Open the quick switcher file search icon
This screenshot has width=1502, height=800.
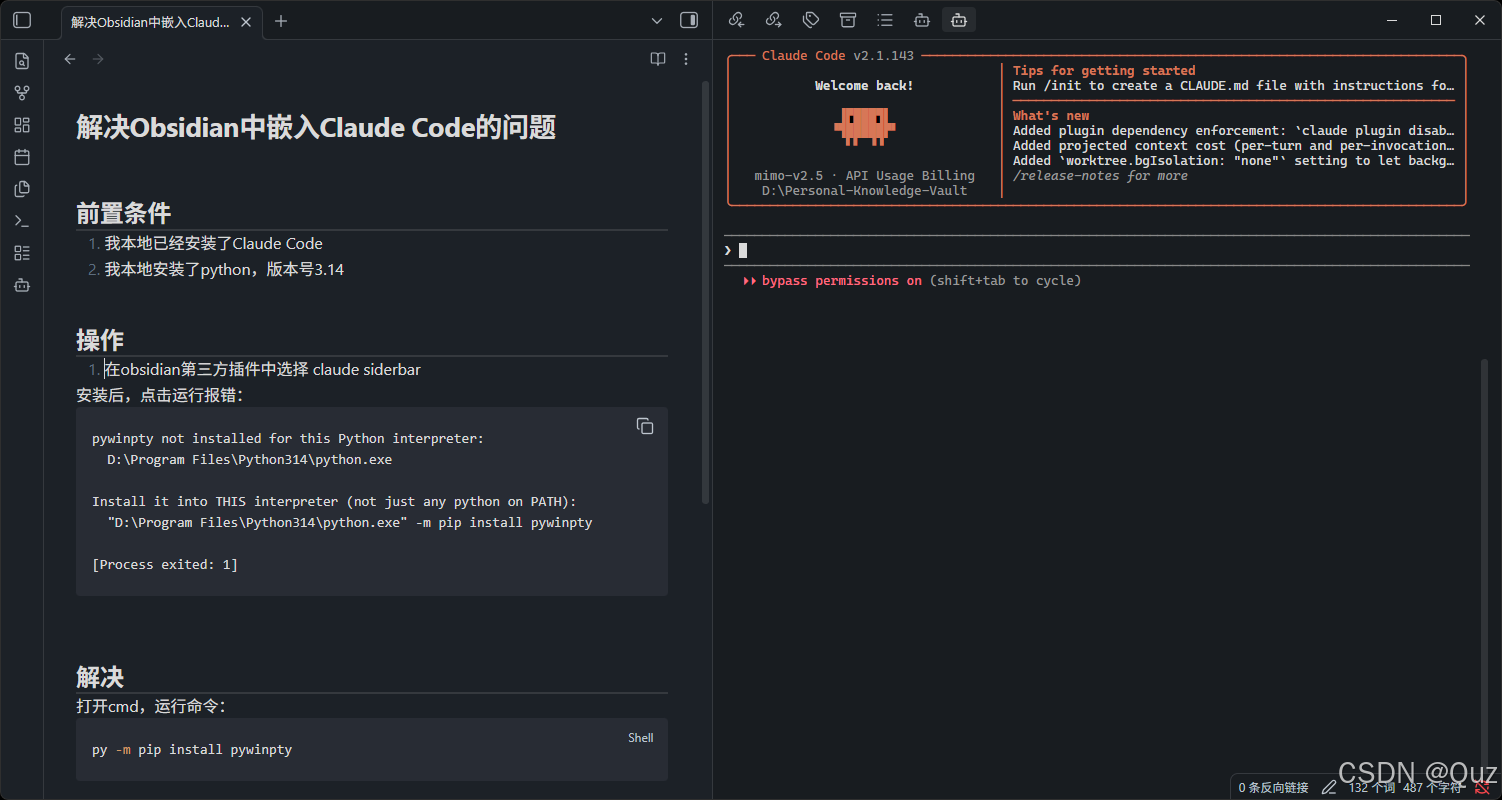[x=22, y=61]
